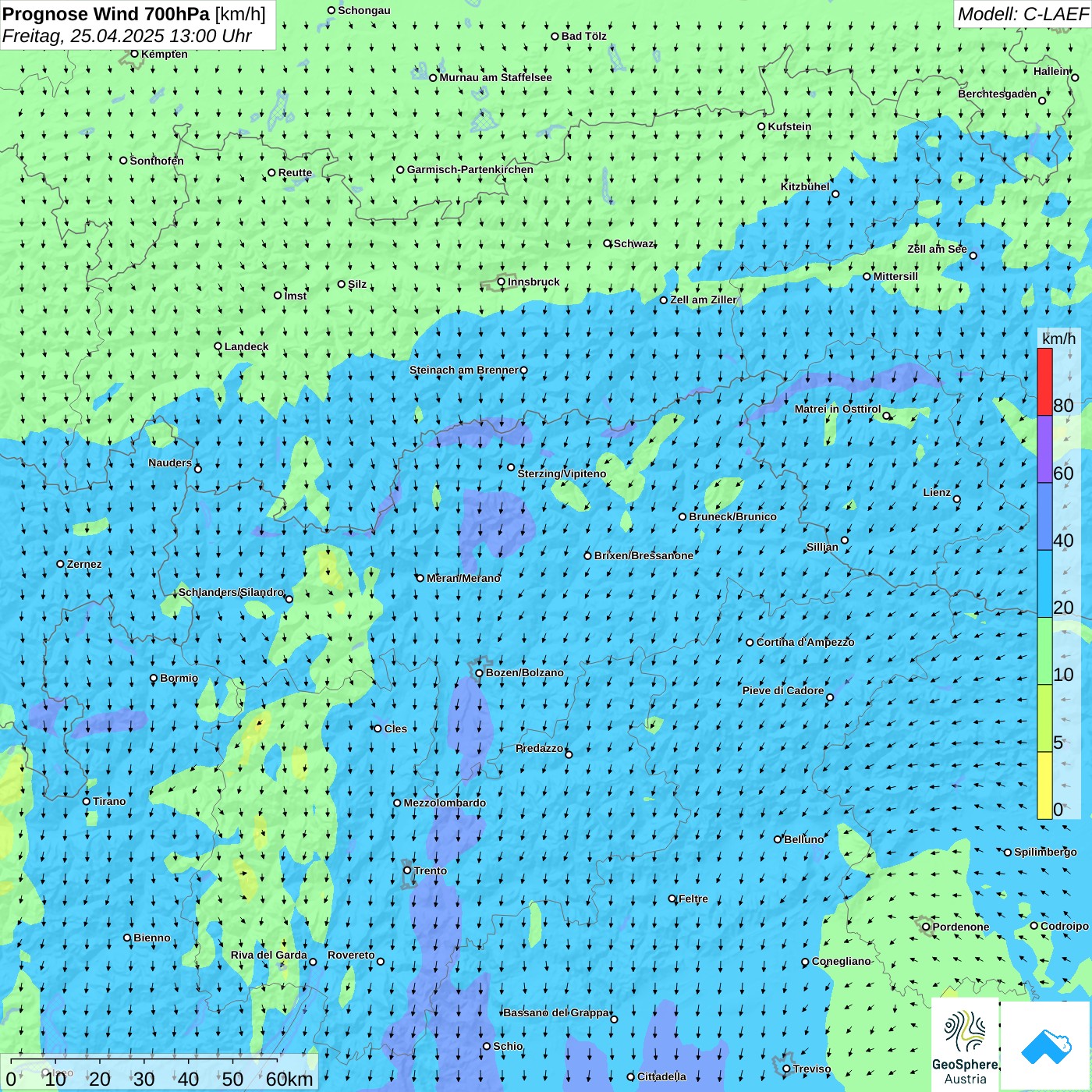
Task: Click the Bozen/Bolzano city label
Action: [524, 672]
